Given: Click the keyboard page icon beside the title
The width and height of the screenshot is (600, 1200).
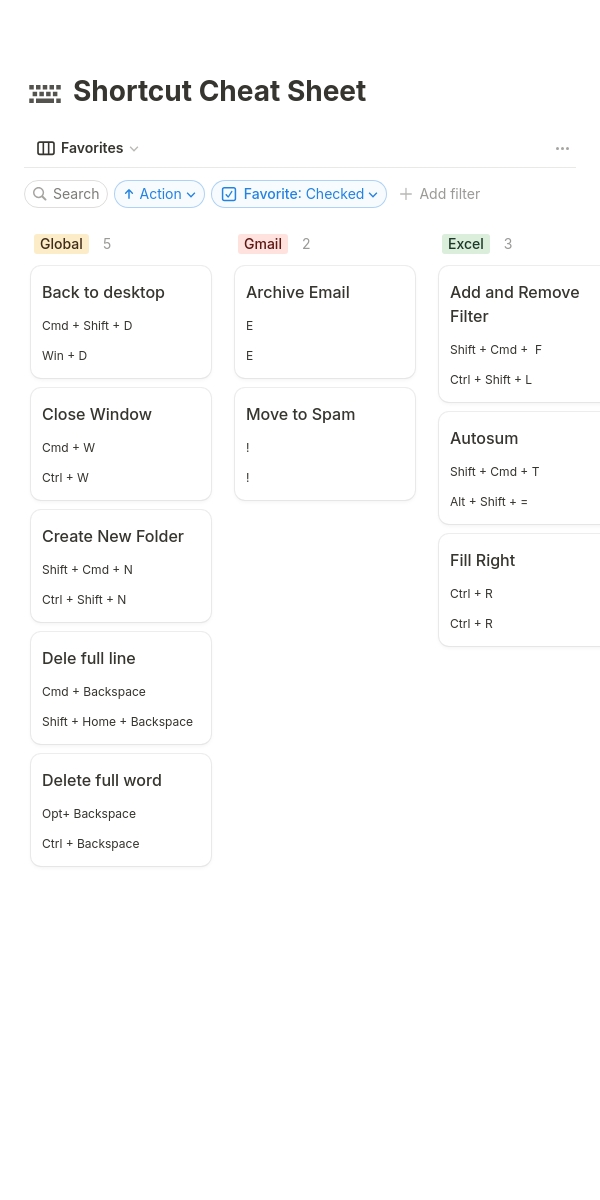Looking at the screenshot, I should click(x=45, y=93).
